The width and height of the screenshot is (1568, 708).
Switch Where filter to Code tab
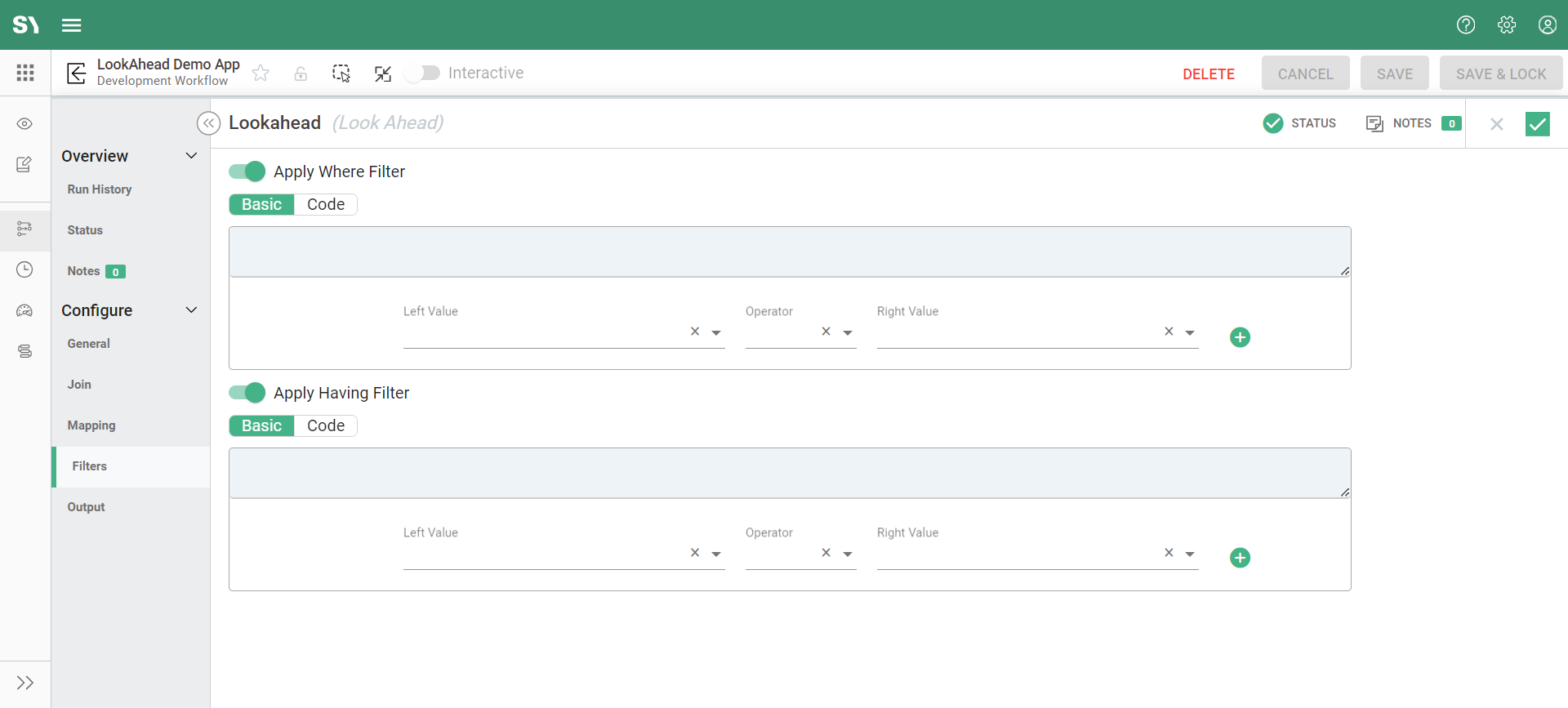point(325,205)
